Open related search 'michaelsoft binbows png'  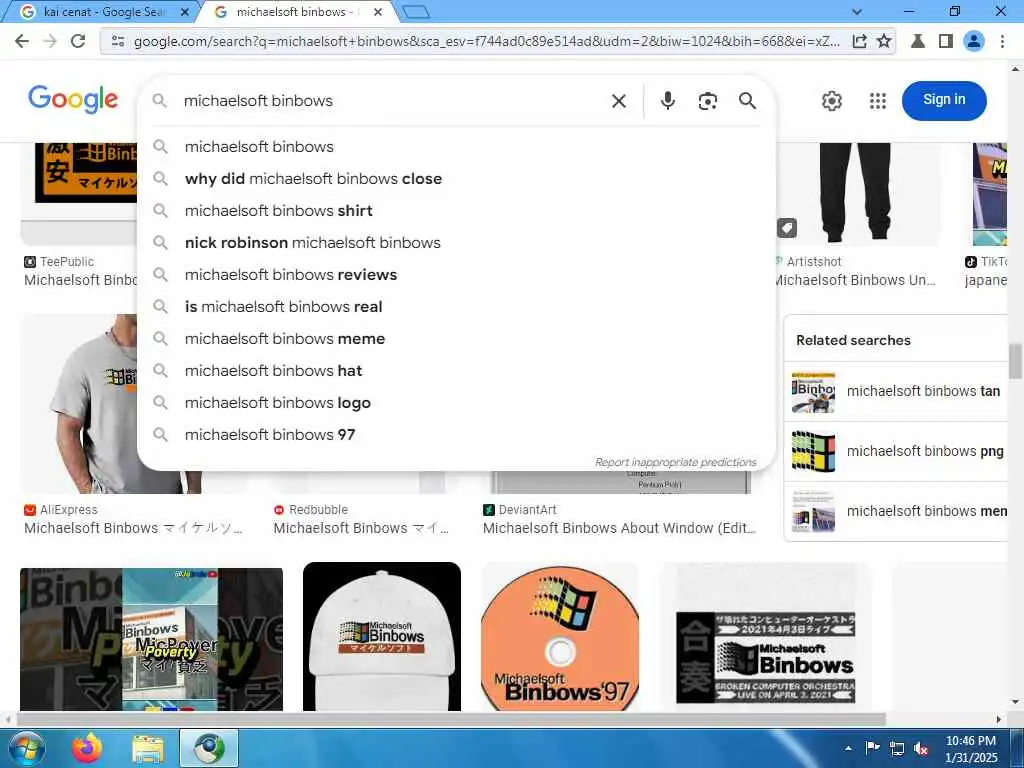pyautogui.click(x=898, y=451)
